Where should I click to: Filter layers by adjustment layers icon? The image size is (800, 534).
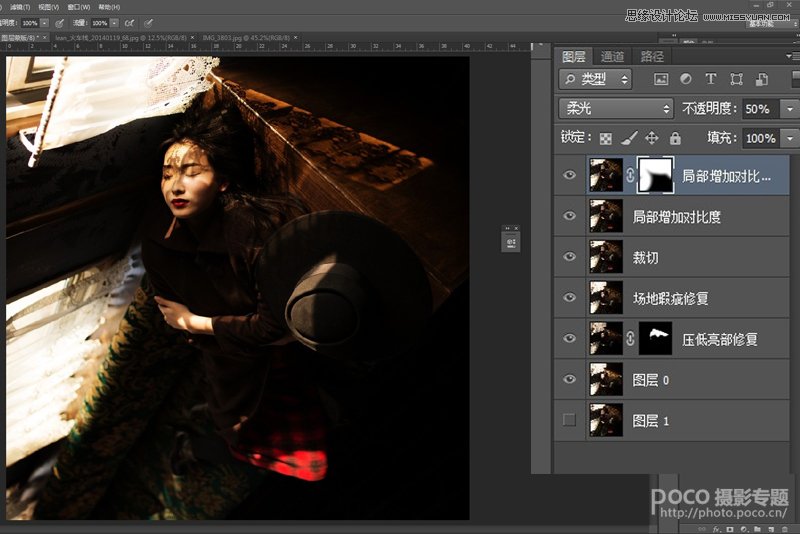(x=686, y=79)
